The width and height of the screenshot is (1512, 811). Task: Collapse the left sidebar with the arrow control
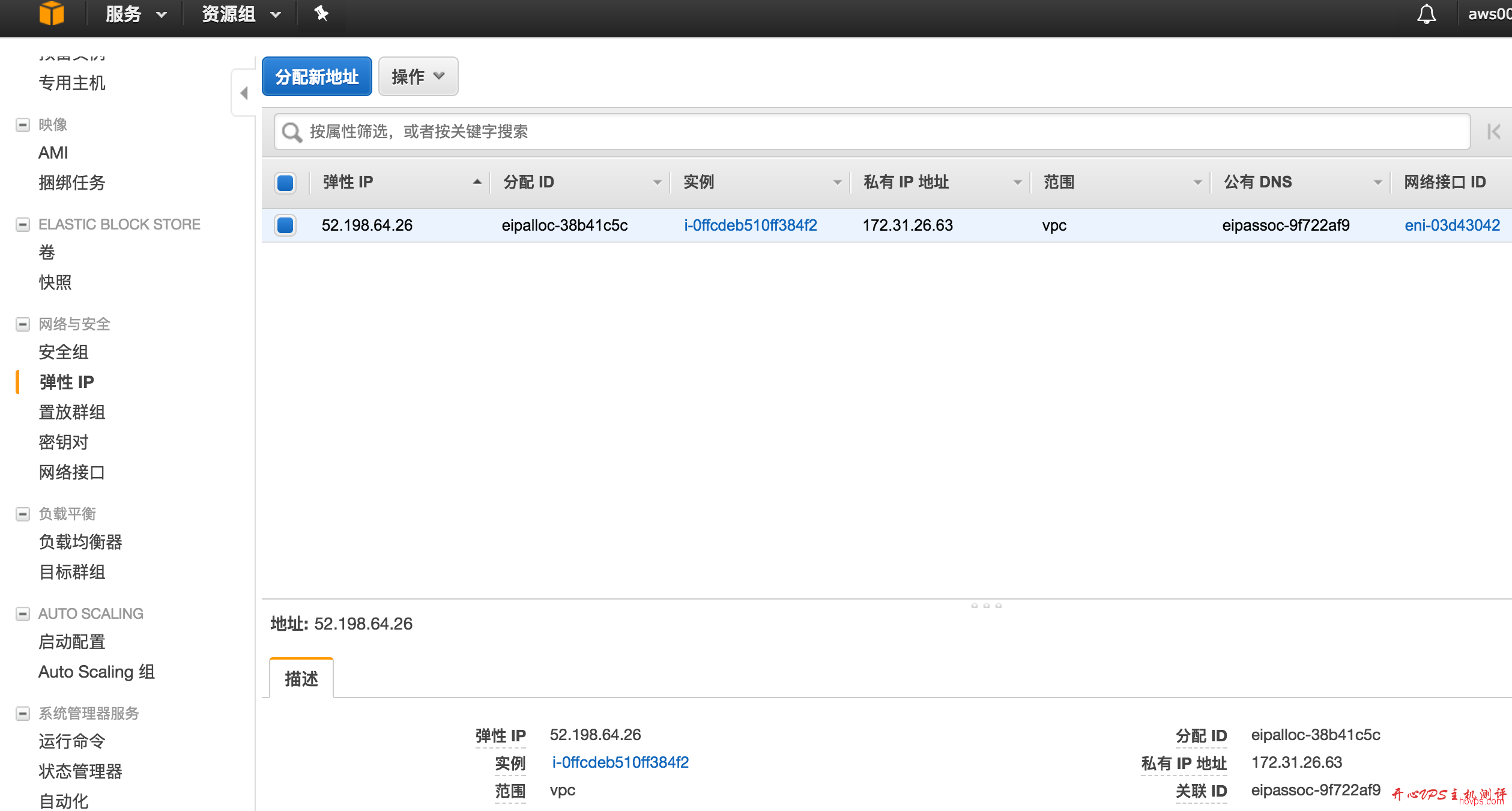click(x=244, y=93)
